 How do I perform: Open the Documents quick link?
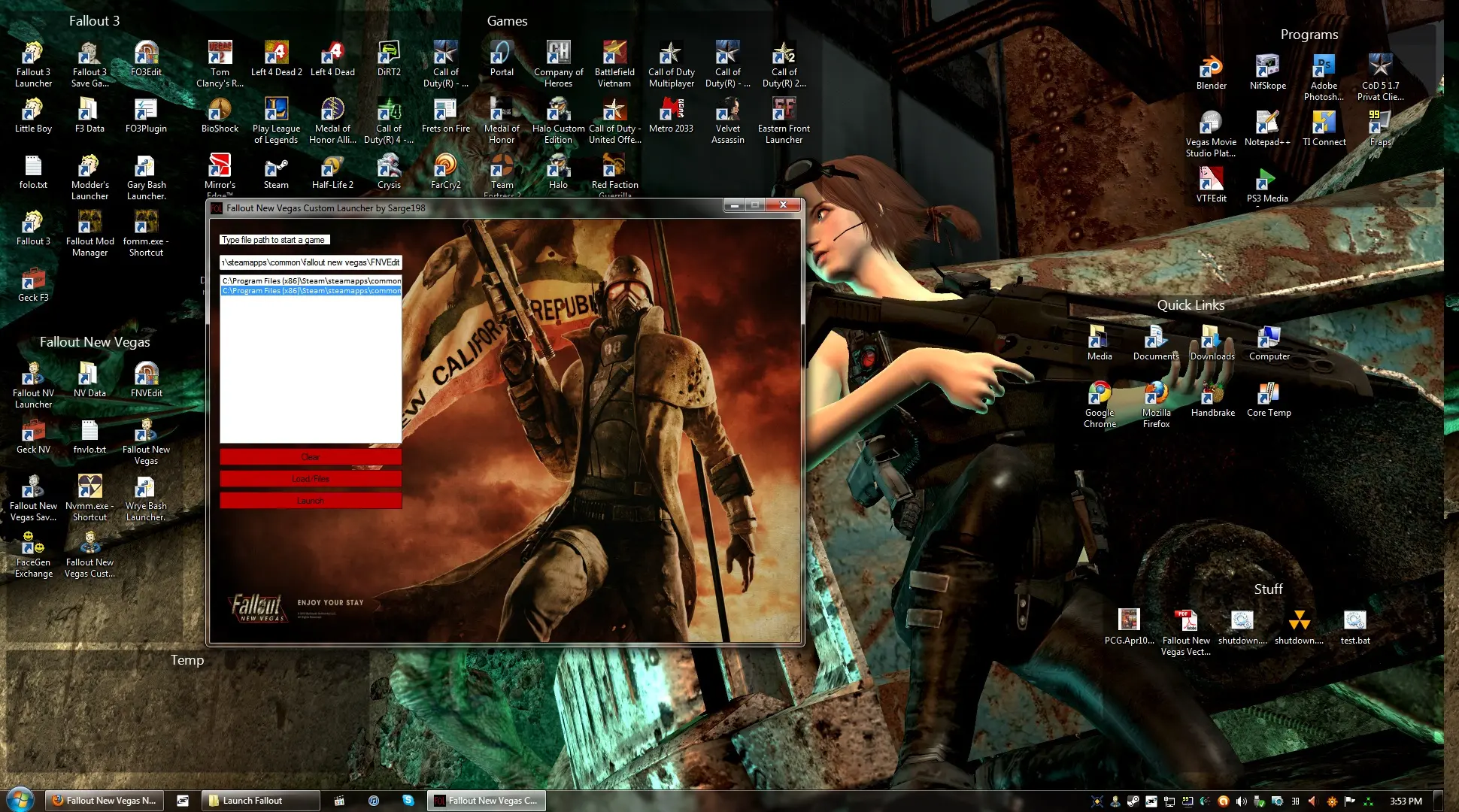click(1156, 343)
